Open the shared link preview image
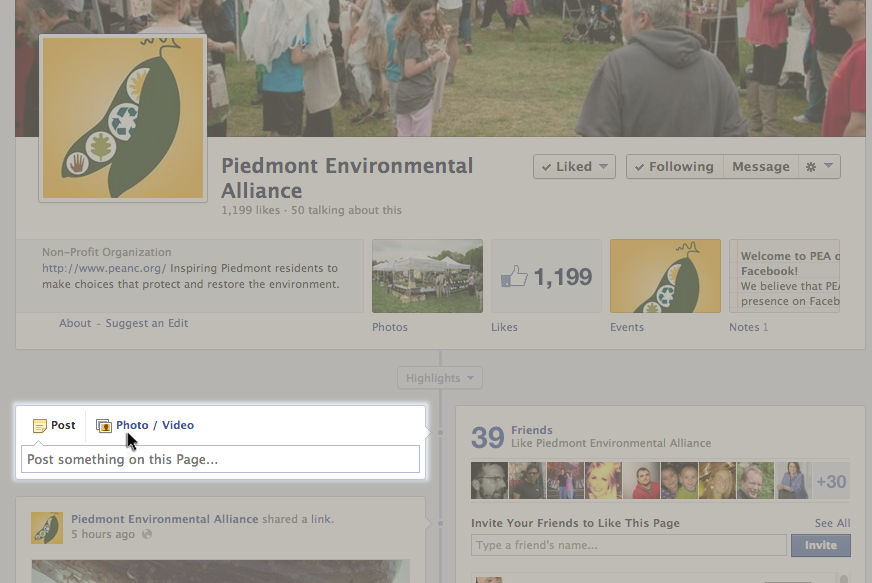This screenshot has width=872, height=583. coord(221,571)
